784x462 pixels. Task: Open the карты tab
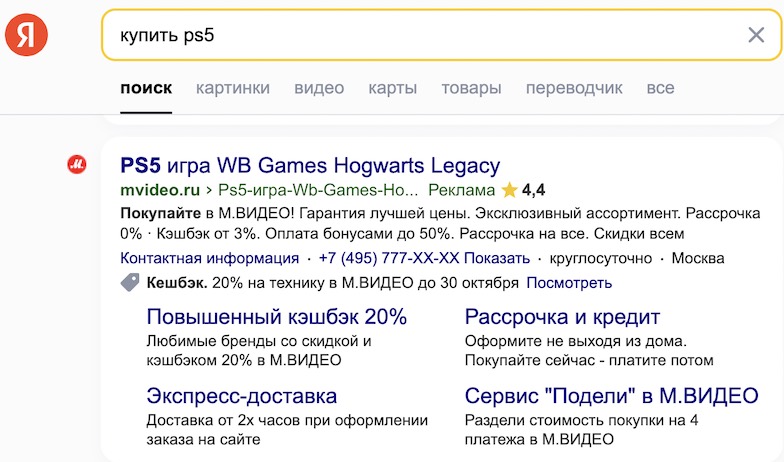click(392, 88)
